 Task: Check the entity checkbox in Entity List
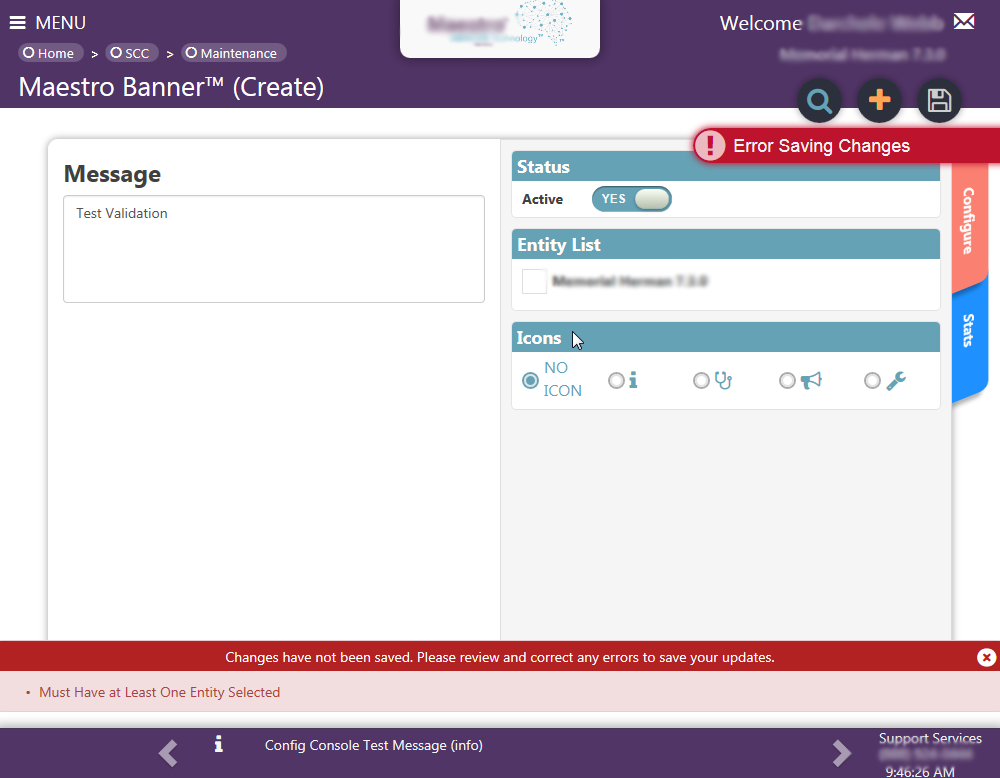(x=534, y=281)
